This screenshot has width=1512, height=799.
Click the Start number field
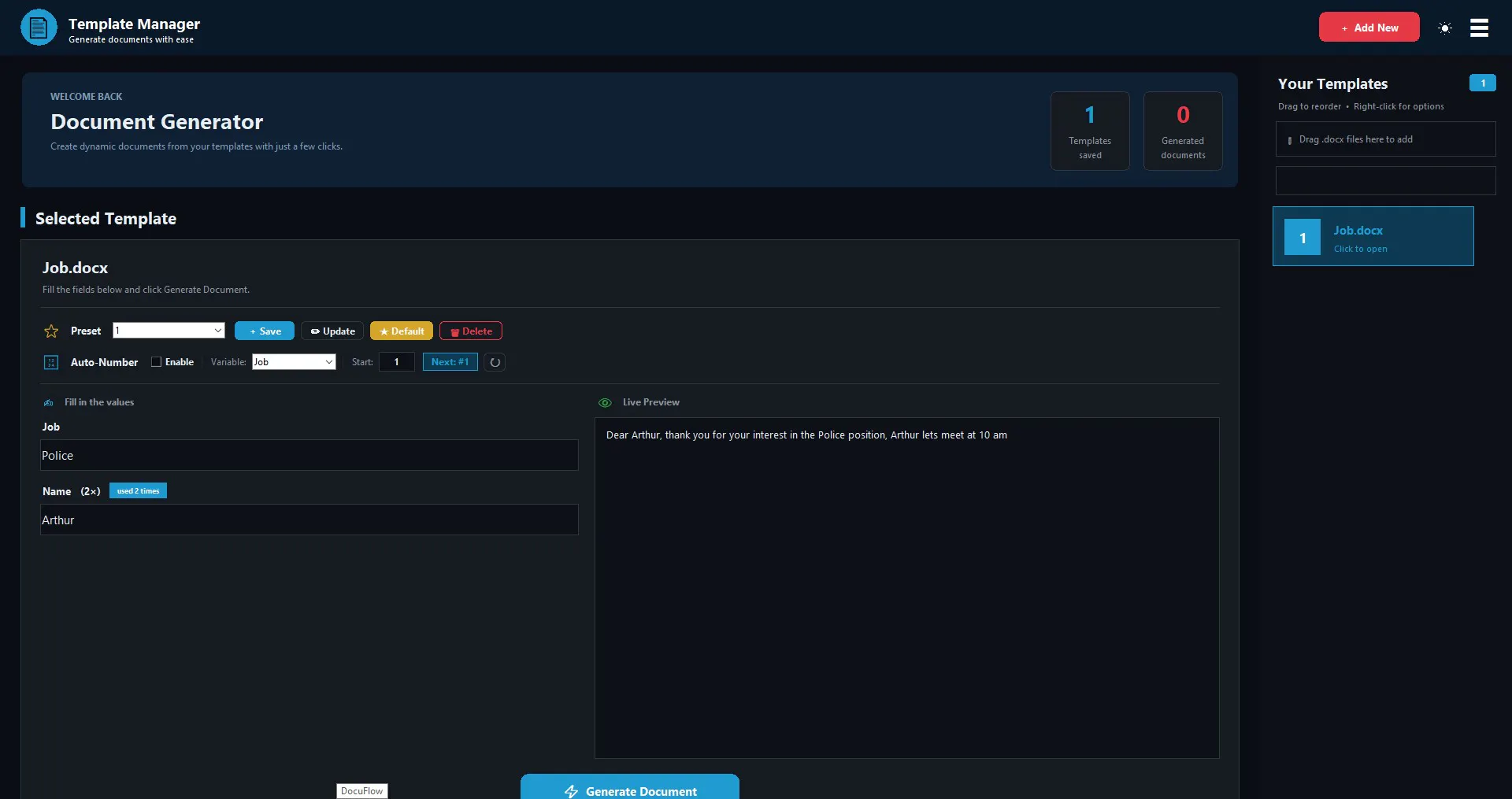(397, 362)
